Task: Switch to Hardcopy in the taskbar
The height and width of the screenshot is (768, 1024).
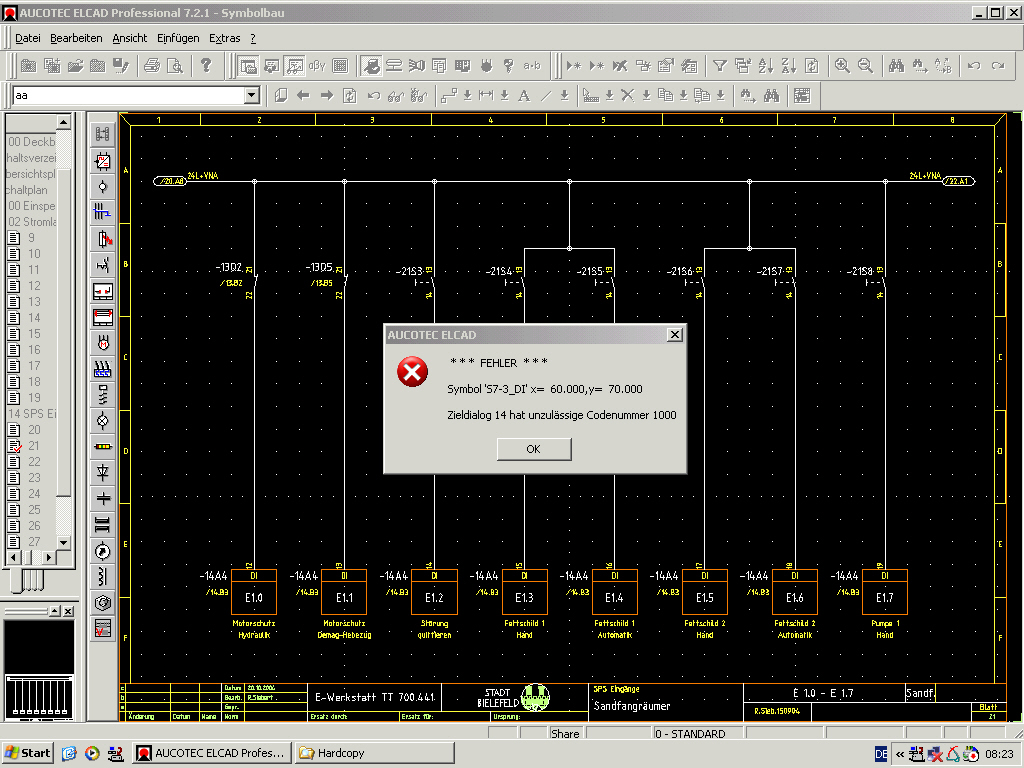Action: coord(374,753)
